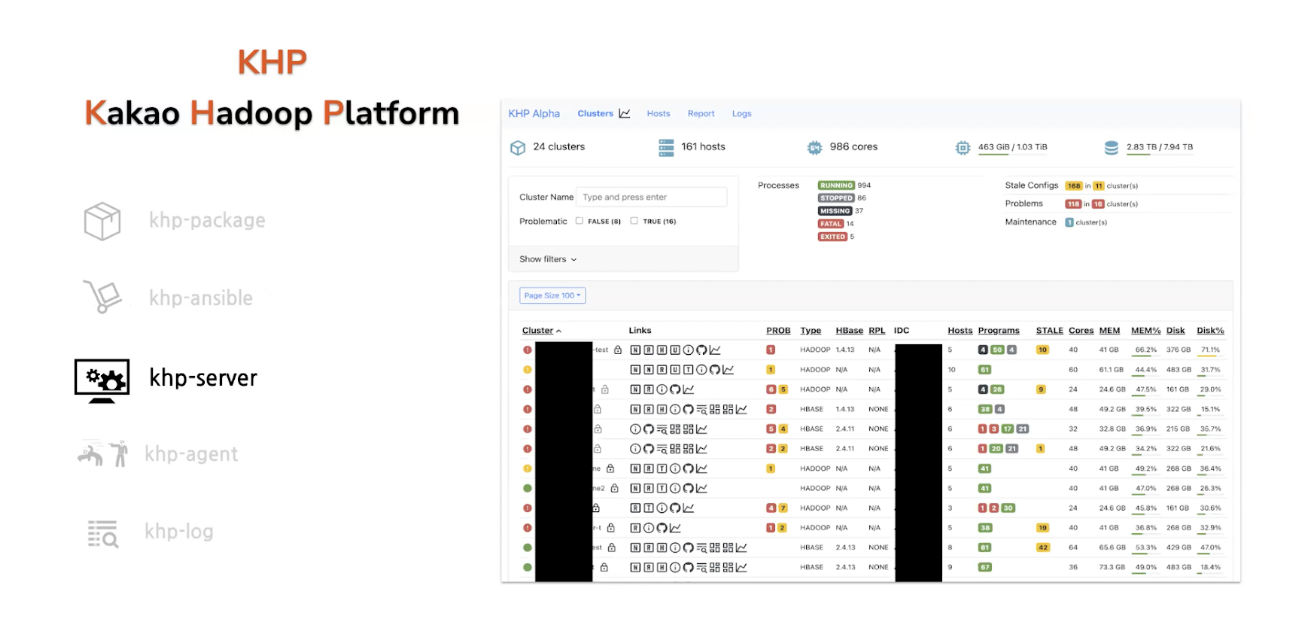Image resolution: width=1306 pixels, height=626 pixels.
Task: Click the green 67 Programs badge
Action: coord(985,567)
